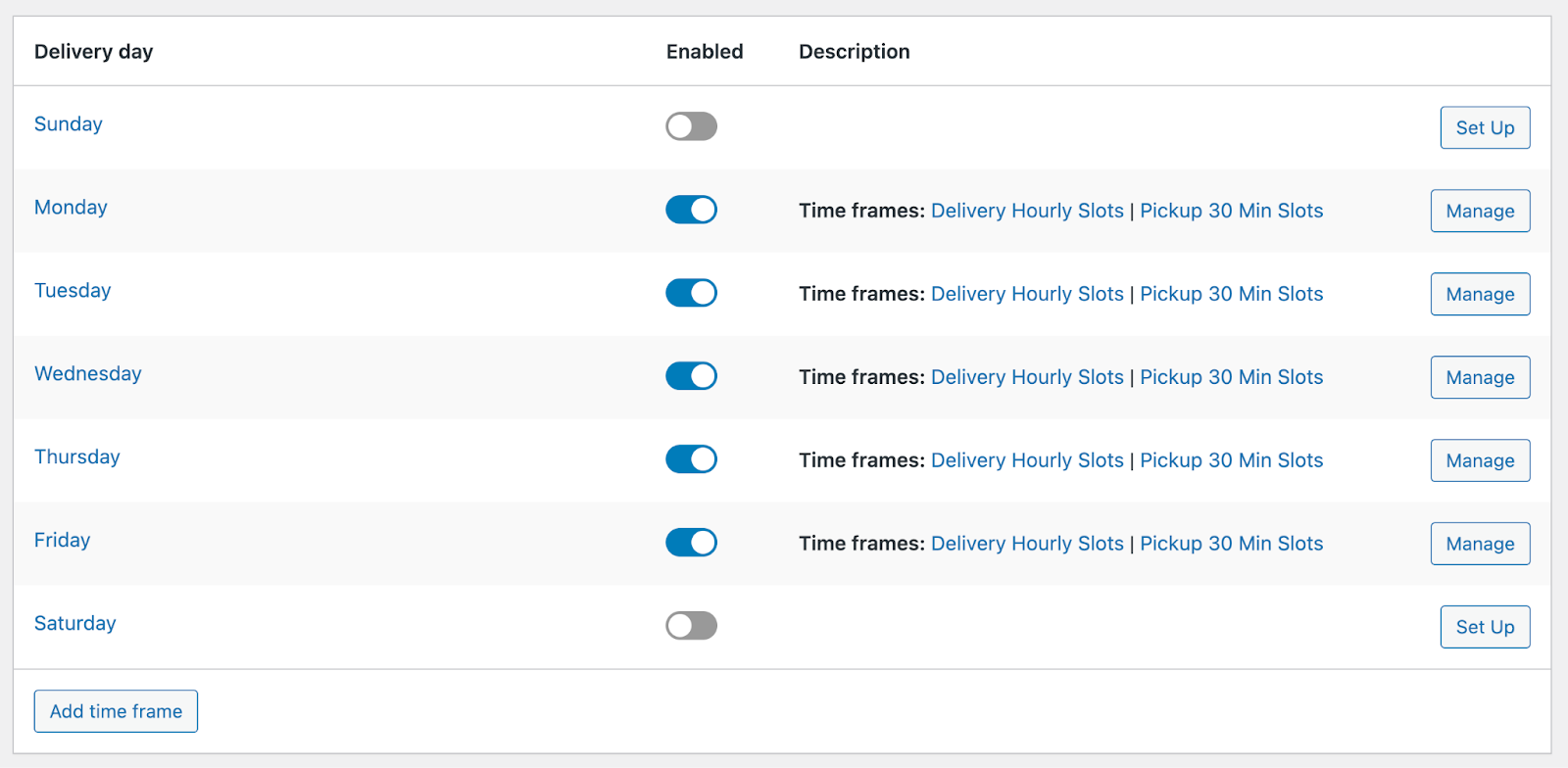This screenshot has width=1568, height=768.
Task: Open Manage for Monday
Action: coord(1479,212)
